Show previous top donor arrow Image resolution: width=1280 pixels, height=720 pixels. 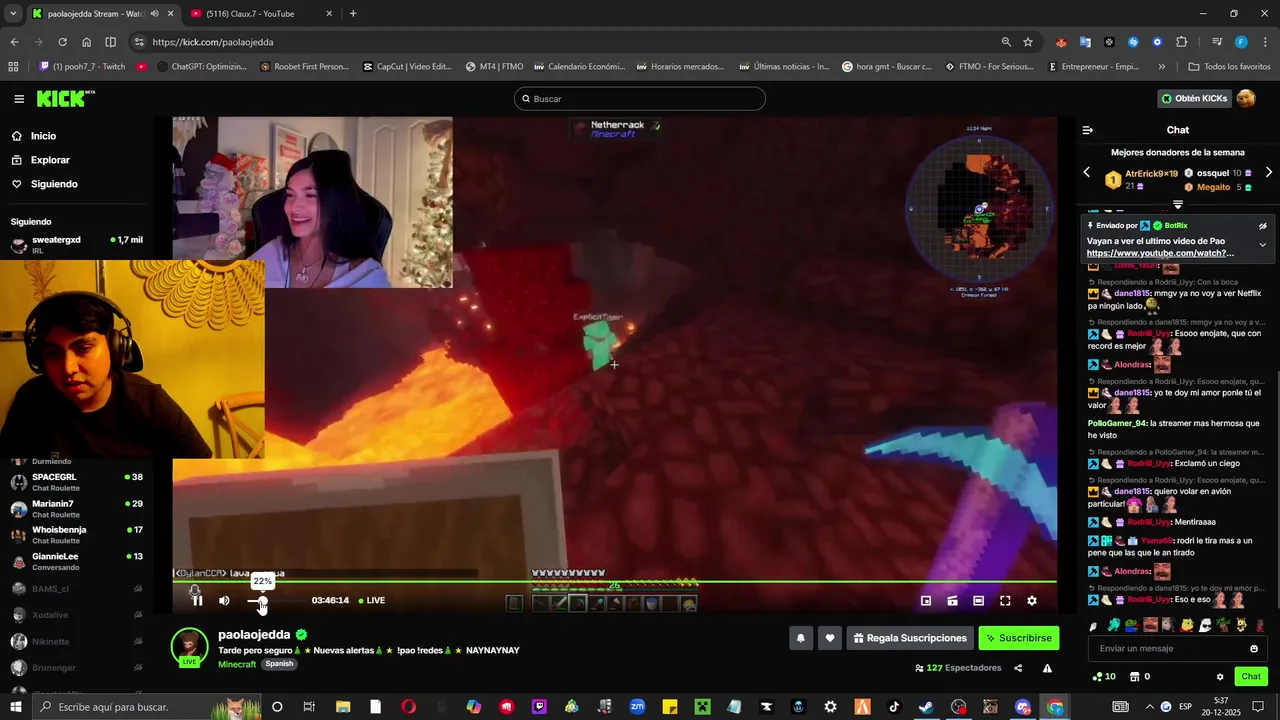pyautogui.click(x=1087, y=172)
